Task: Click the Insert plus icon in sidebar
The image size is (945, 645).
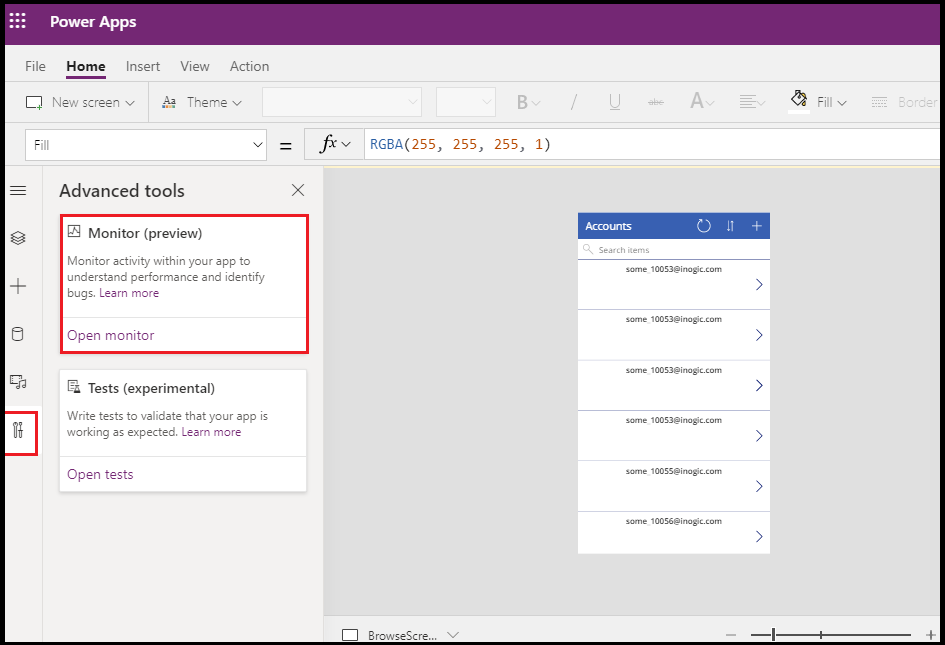Action: [x=18, y=286]
